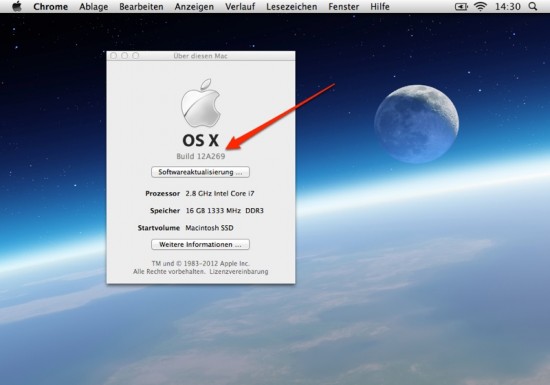
Task: Click the Speicher label
Action: [x=165, y=211]
